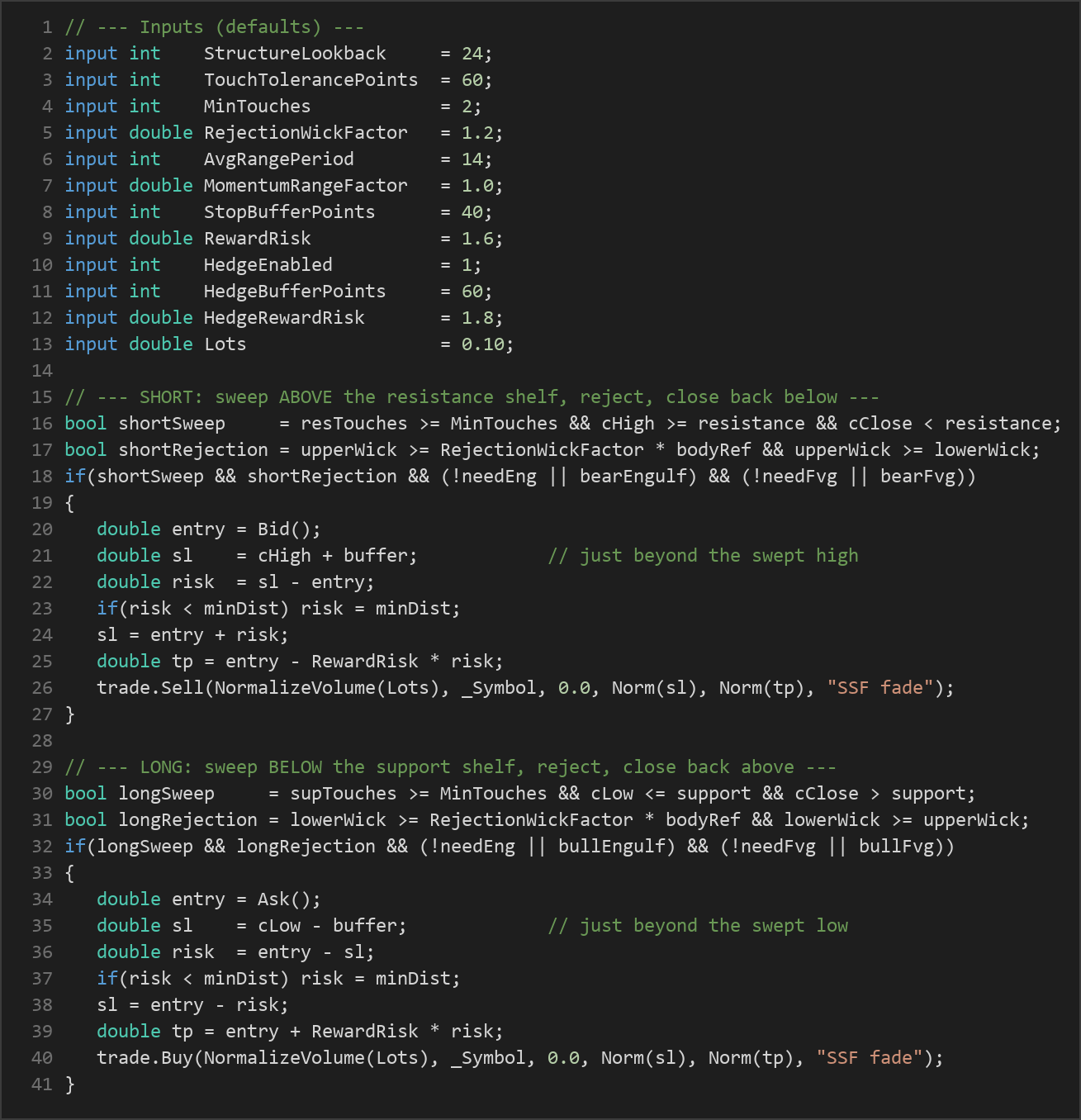Click line number 28 in the gutter
This screenshot has height=1120, width=1081.
(x=42, y=741)
